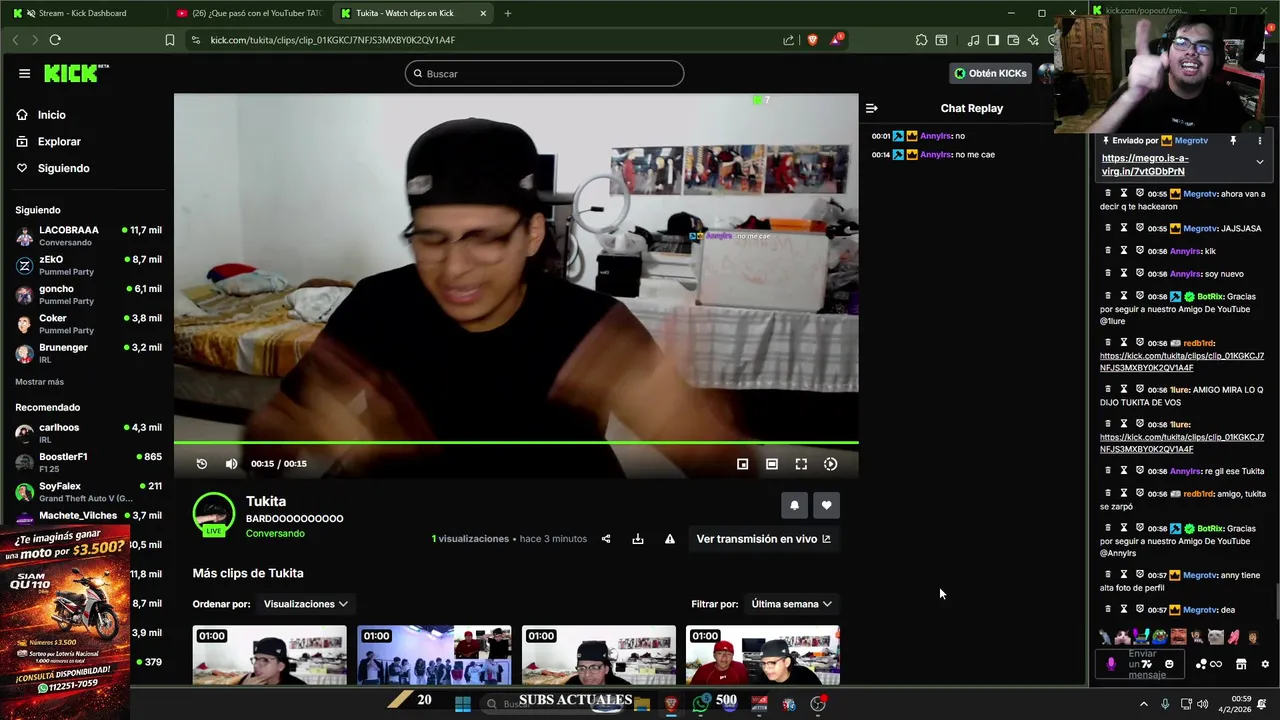The height and width of the screenshot is (720, 1280).
Task: Share the clip
Action: tap(605, 539)
